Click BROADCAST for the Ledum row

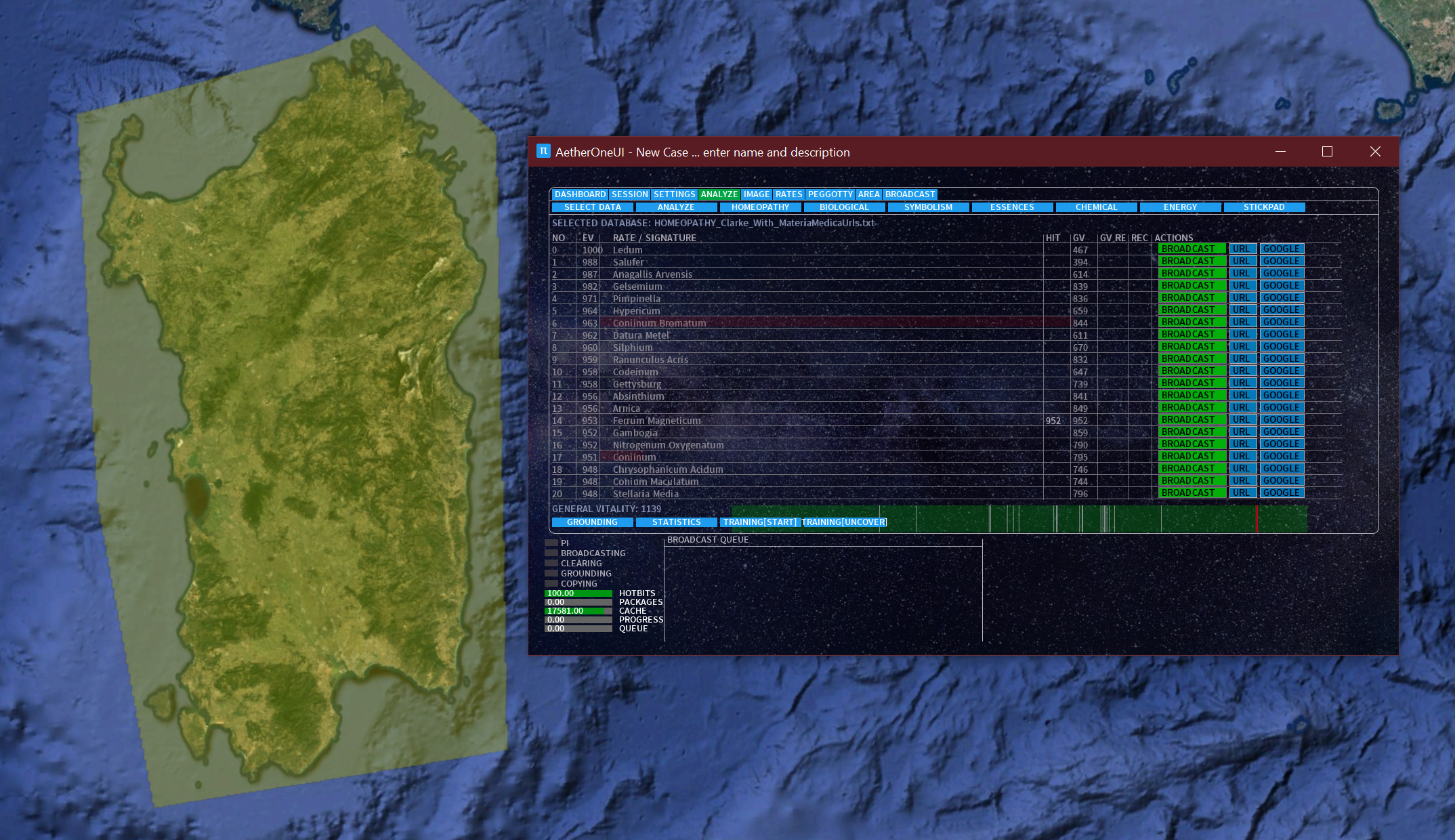1191,249
